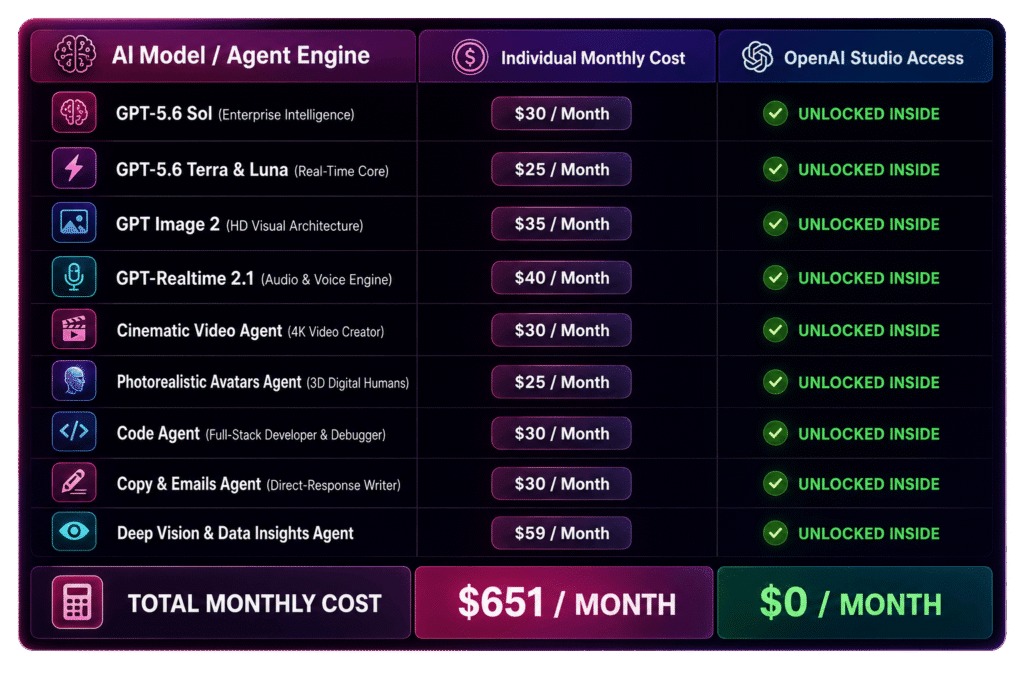Click the picture icon for GPT Image 2
The width and height of the screenshot is (1024, 683).
point(74,223)
